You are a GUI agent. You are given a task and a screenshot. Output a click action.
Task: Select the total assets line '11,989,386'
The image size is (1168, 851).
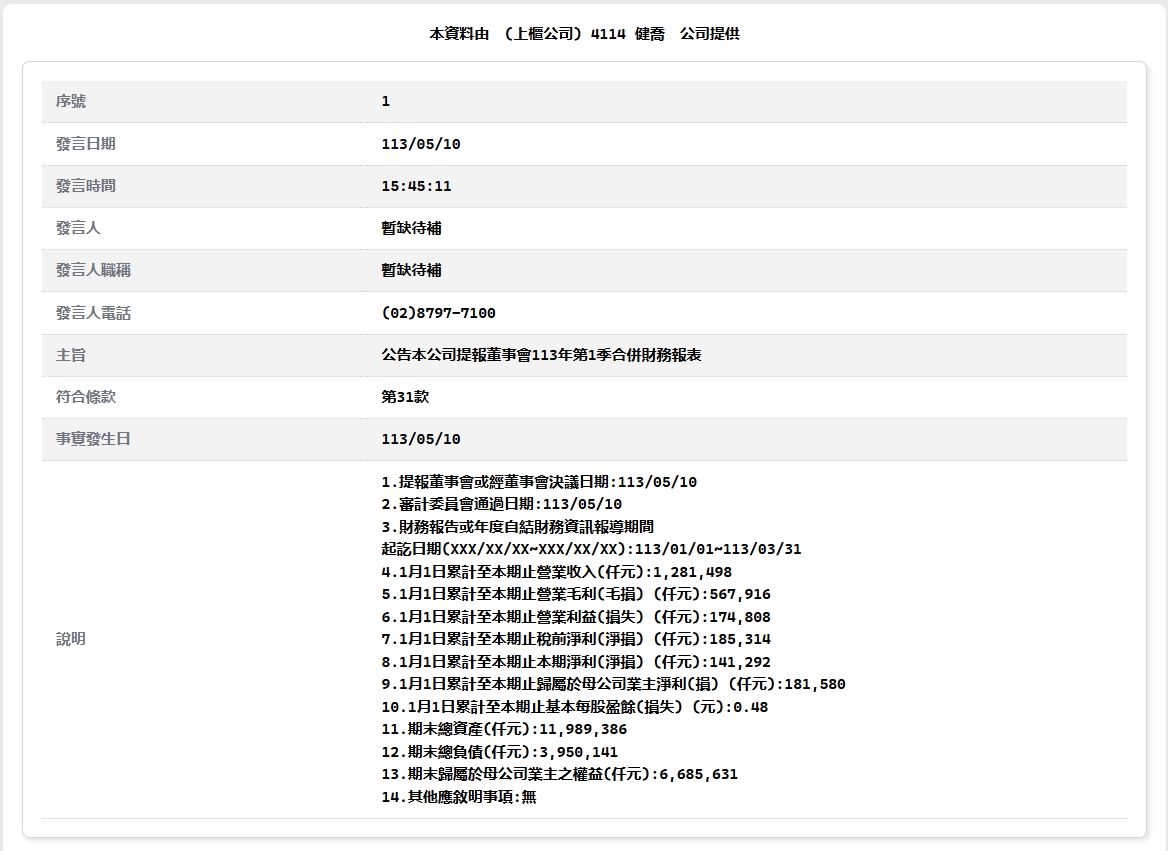coord(504,729)
